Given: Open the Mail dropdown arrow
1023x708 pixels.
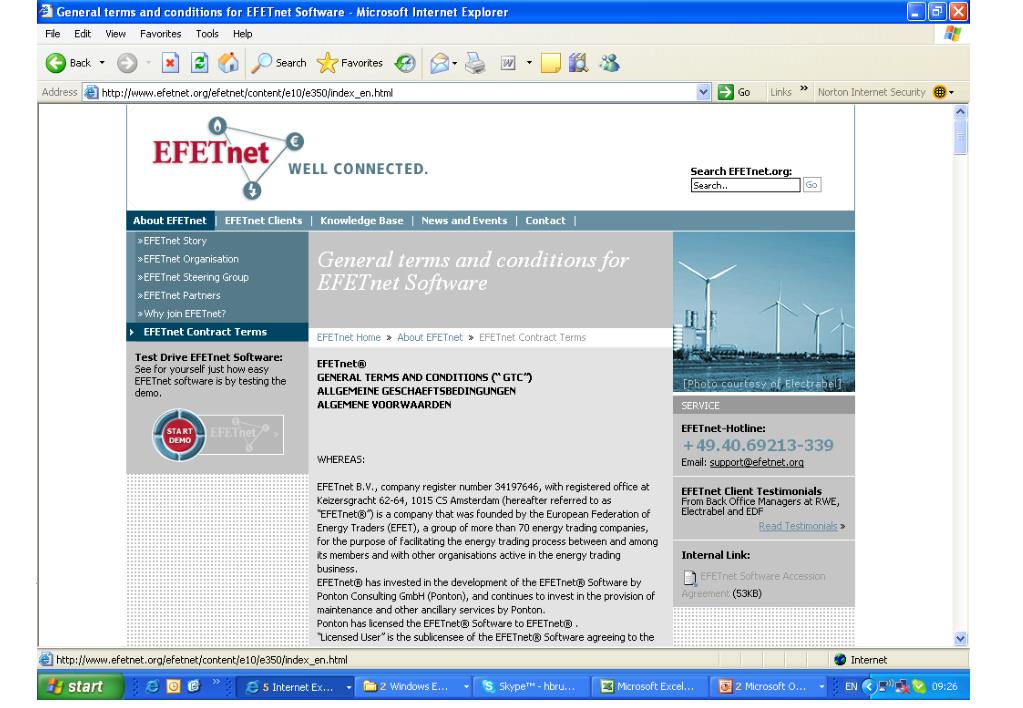Looking at the screenshot, I should (x=454, y=63).
